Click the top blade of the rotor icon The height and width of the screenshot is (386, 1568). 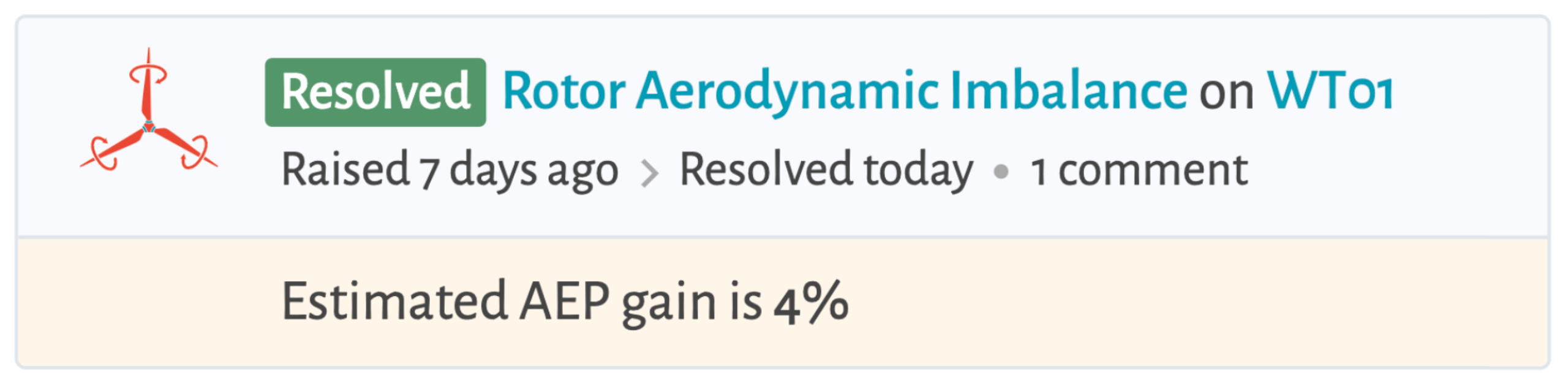coord(147,92)
